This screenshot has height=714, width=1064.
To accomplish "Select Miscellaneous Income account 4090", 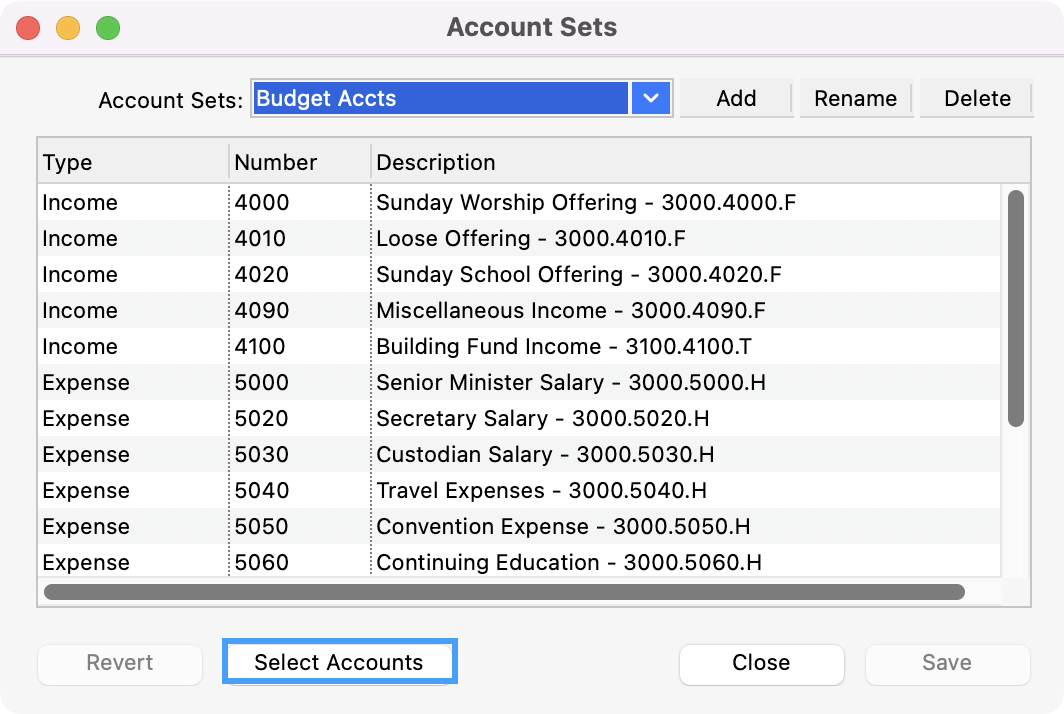I will coord(570,311).
